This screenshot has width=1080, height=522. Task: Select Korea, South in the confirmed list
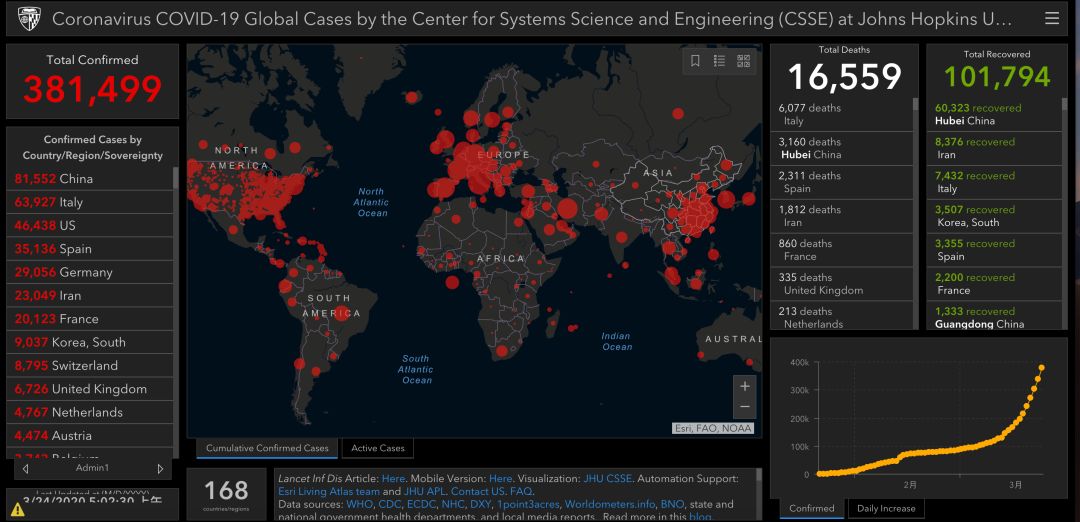click(90, 343)
